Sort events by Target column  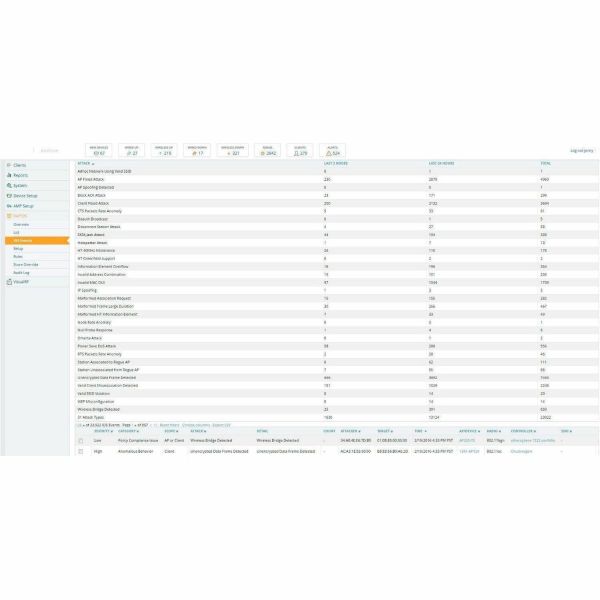pos(385,431)
